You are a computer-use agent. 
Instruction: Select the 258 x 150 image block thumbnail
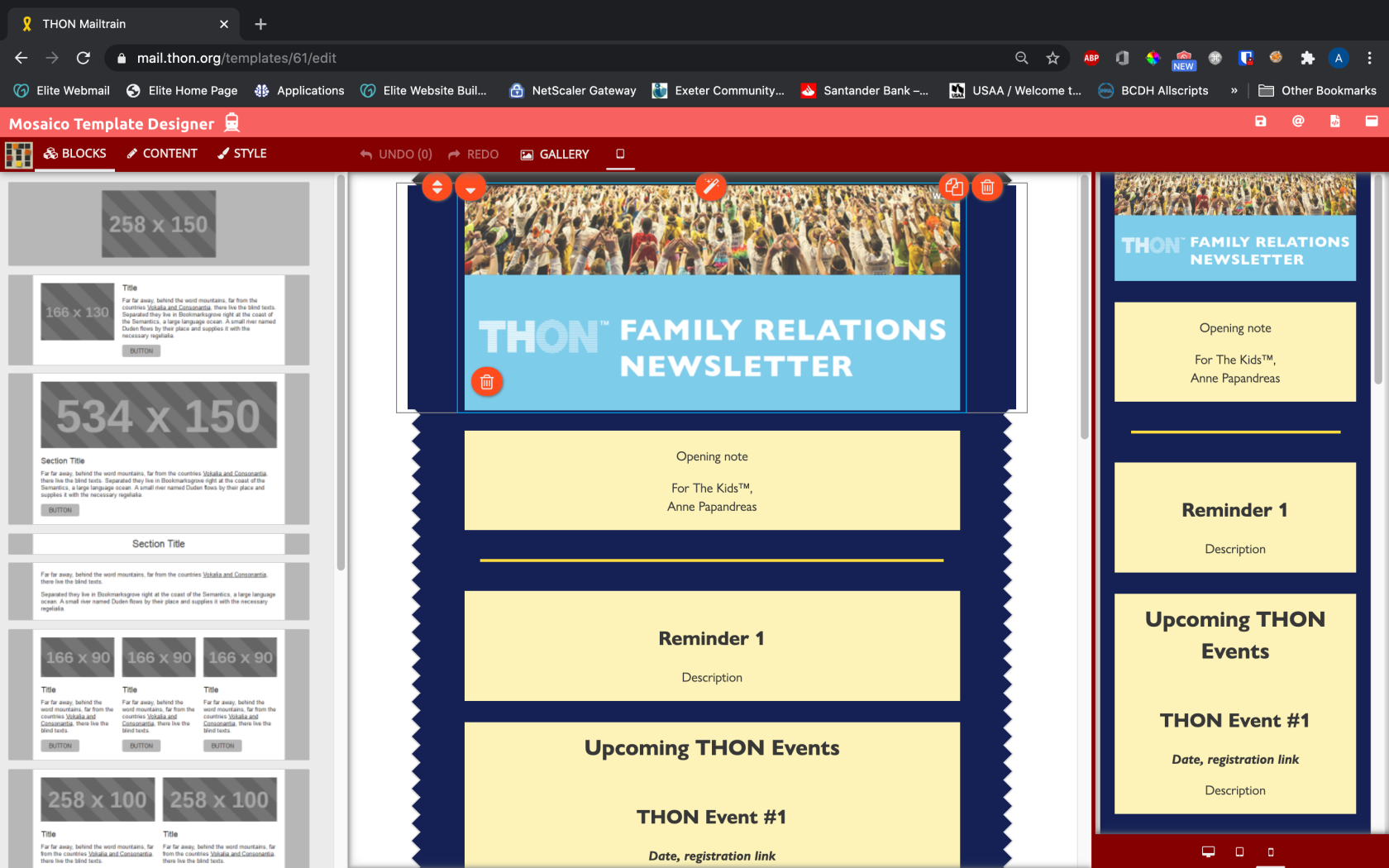click(159, 224)
